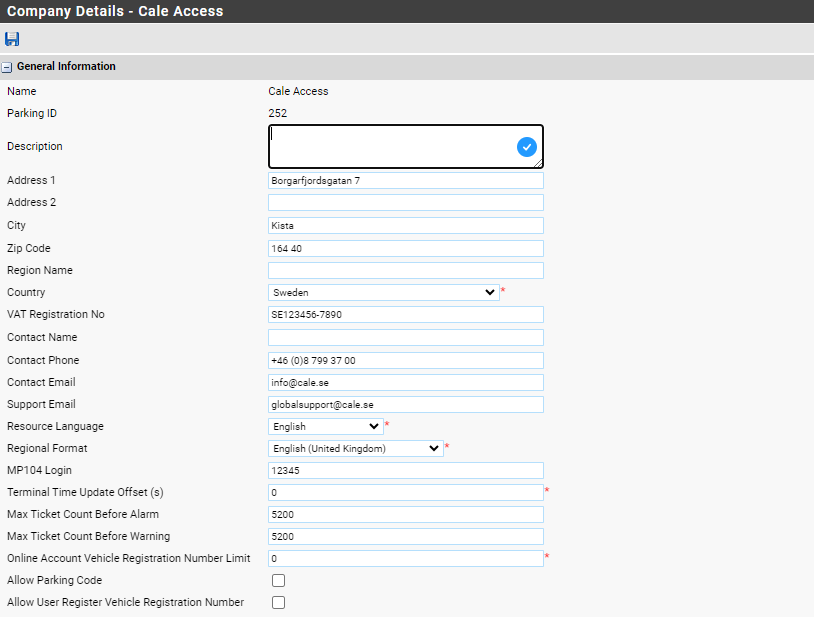Click the blue checkmark in Description box
Screen dimensions: 814x617
pos(526,147)
